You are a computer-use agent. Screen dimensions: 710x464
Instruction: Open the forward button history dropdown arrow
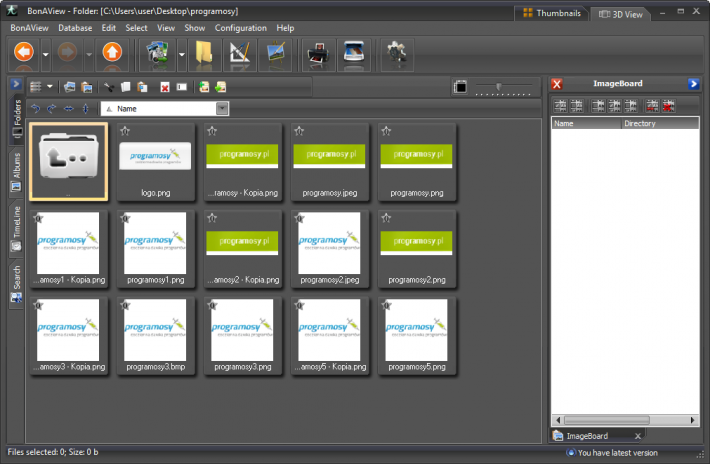pos(89,55)
